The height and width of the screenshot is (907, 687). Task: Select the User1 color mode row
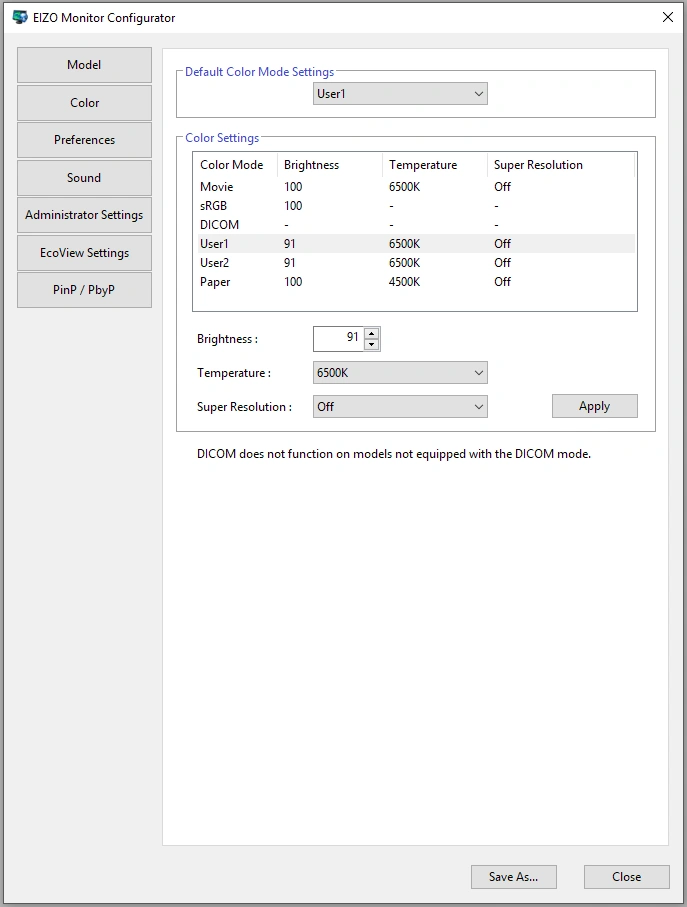415,244
